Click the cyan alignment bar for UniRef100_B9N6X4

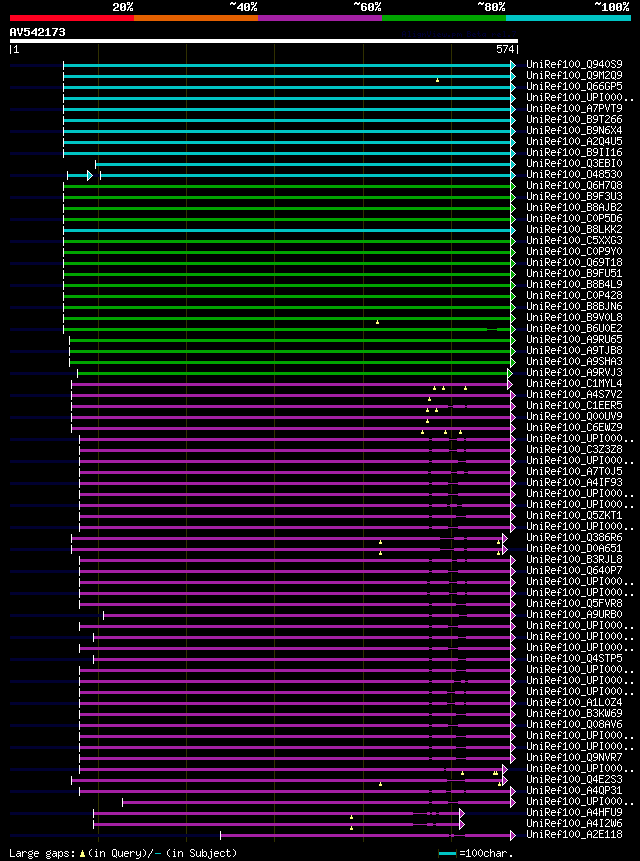pos(289,131)
